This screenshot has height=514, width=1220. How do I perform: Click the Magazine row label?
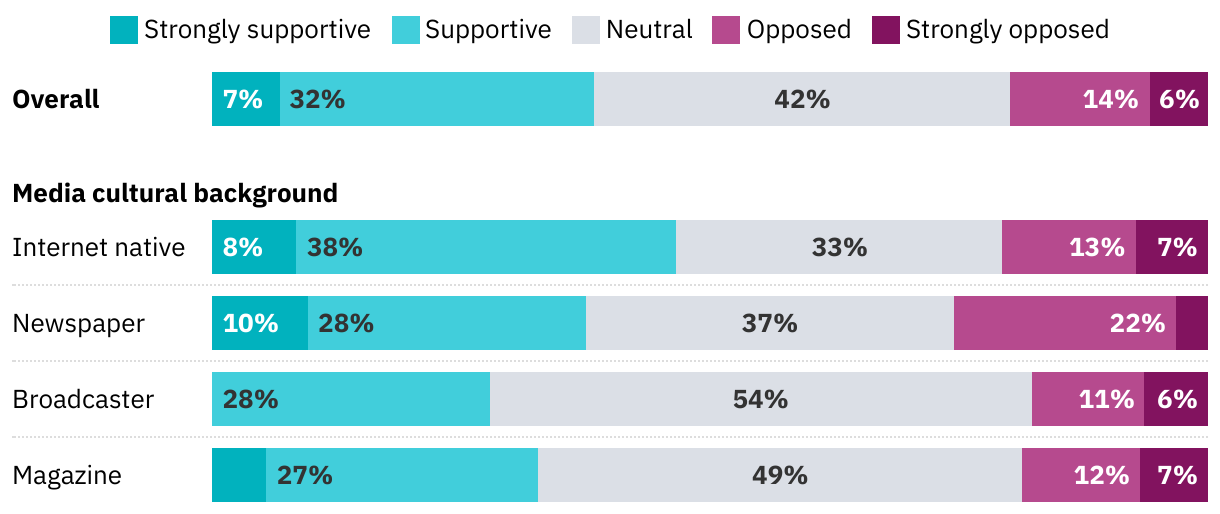pyautogui.click(x=67, y=475)
